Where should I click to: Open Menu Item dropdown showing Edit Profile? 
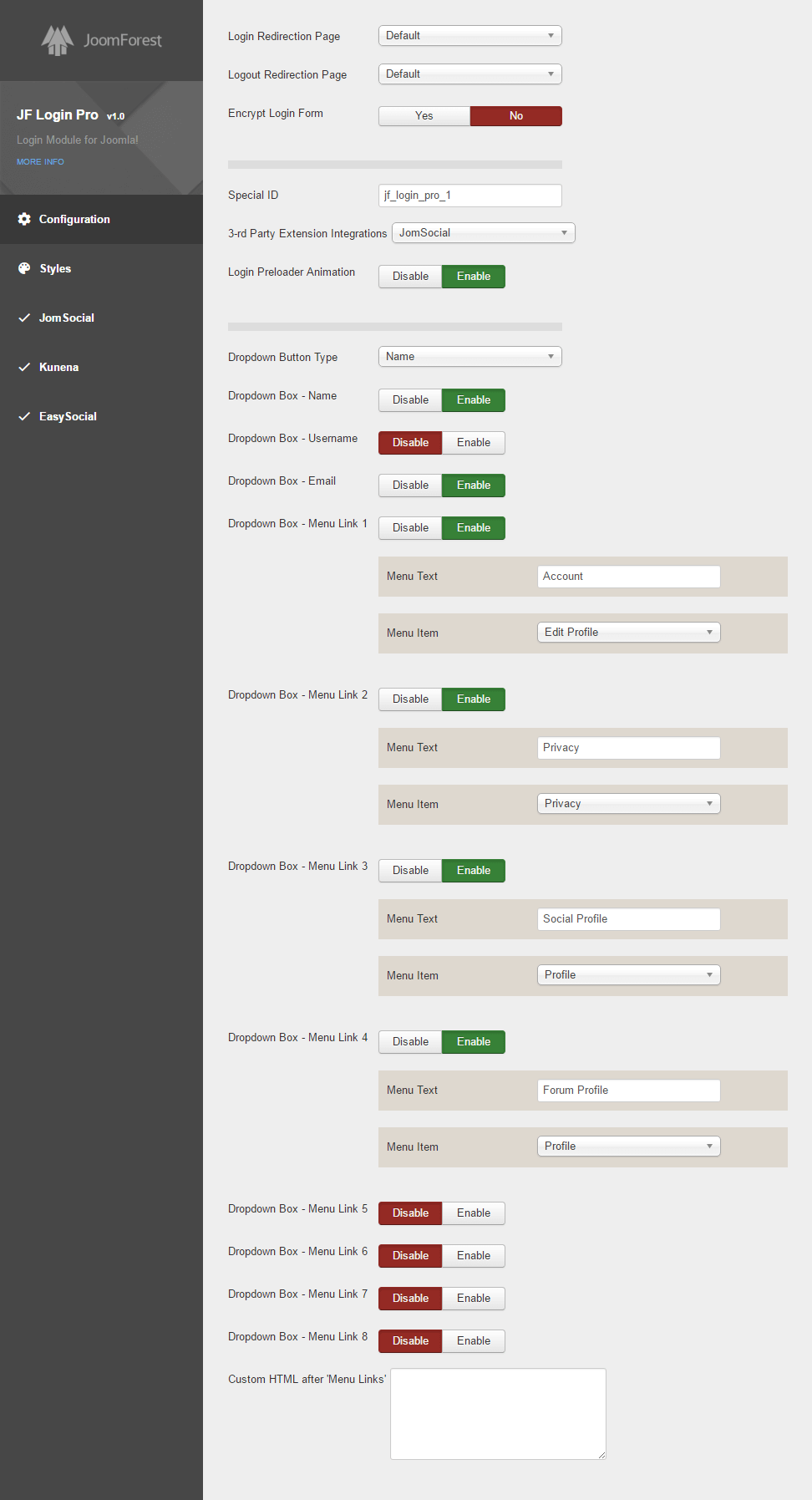(628, 633)
